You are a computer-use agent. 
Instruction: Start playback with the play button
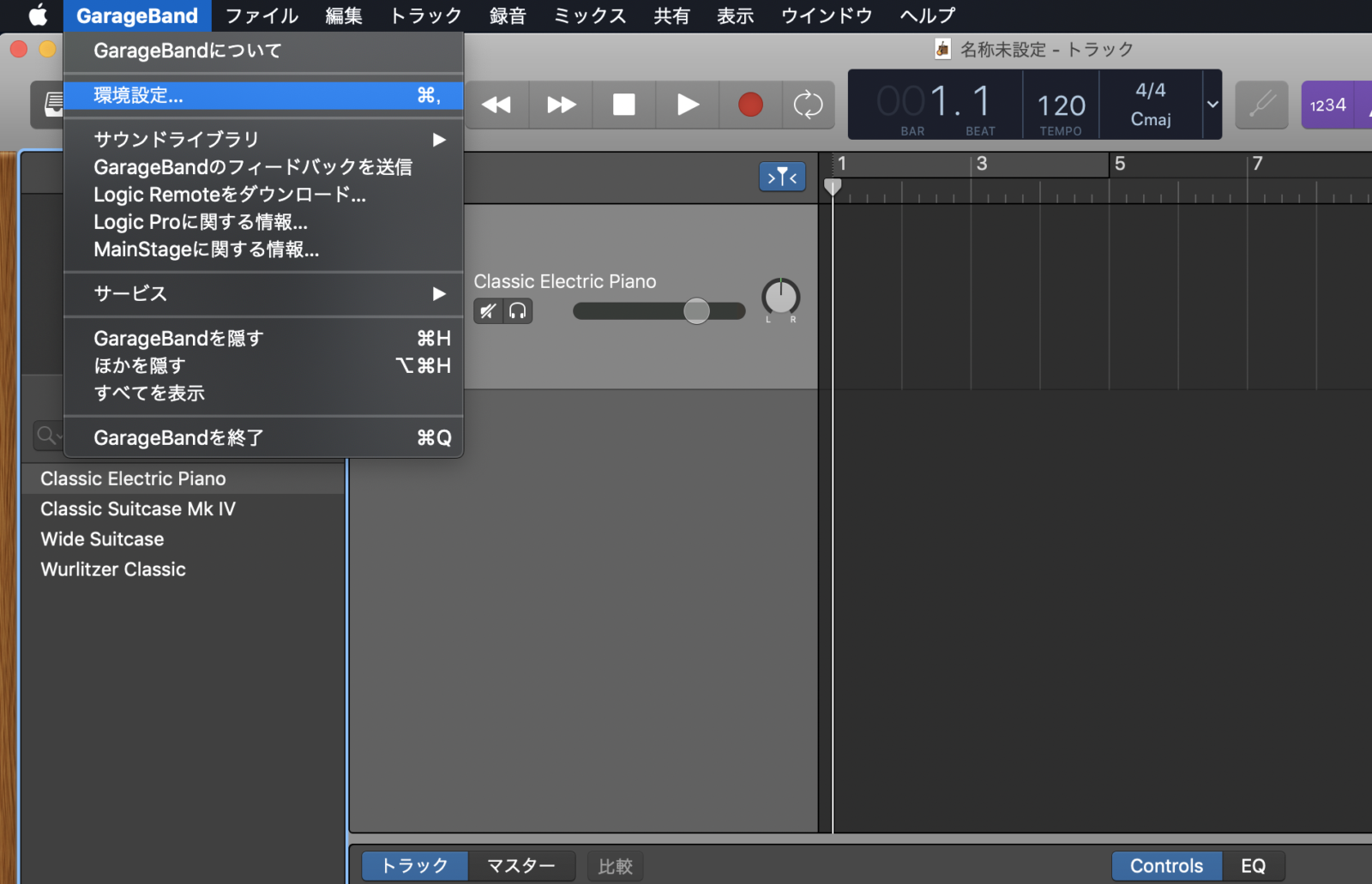coord(688,105)
